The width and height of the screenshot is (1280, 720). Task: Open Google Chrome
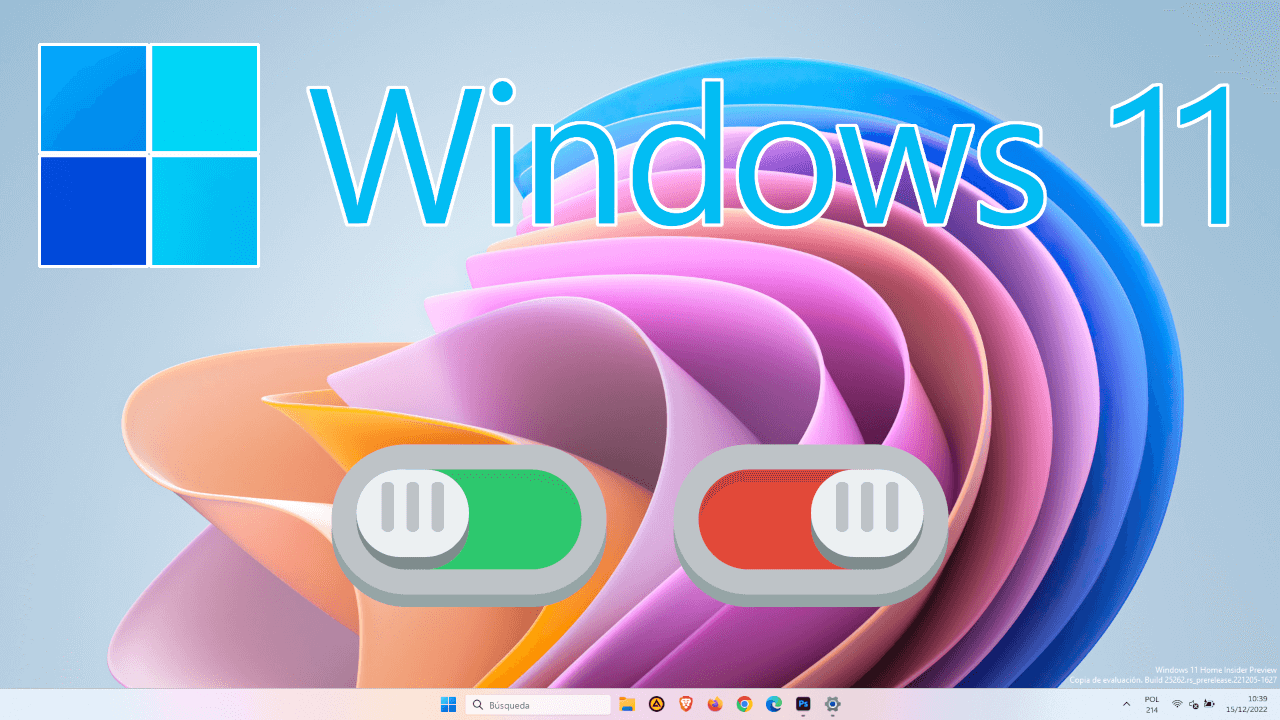744,704
